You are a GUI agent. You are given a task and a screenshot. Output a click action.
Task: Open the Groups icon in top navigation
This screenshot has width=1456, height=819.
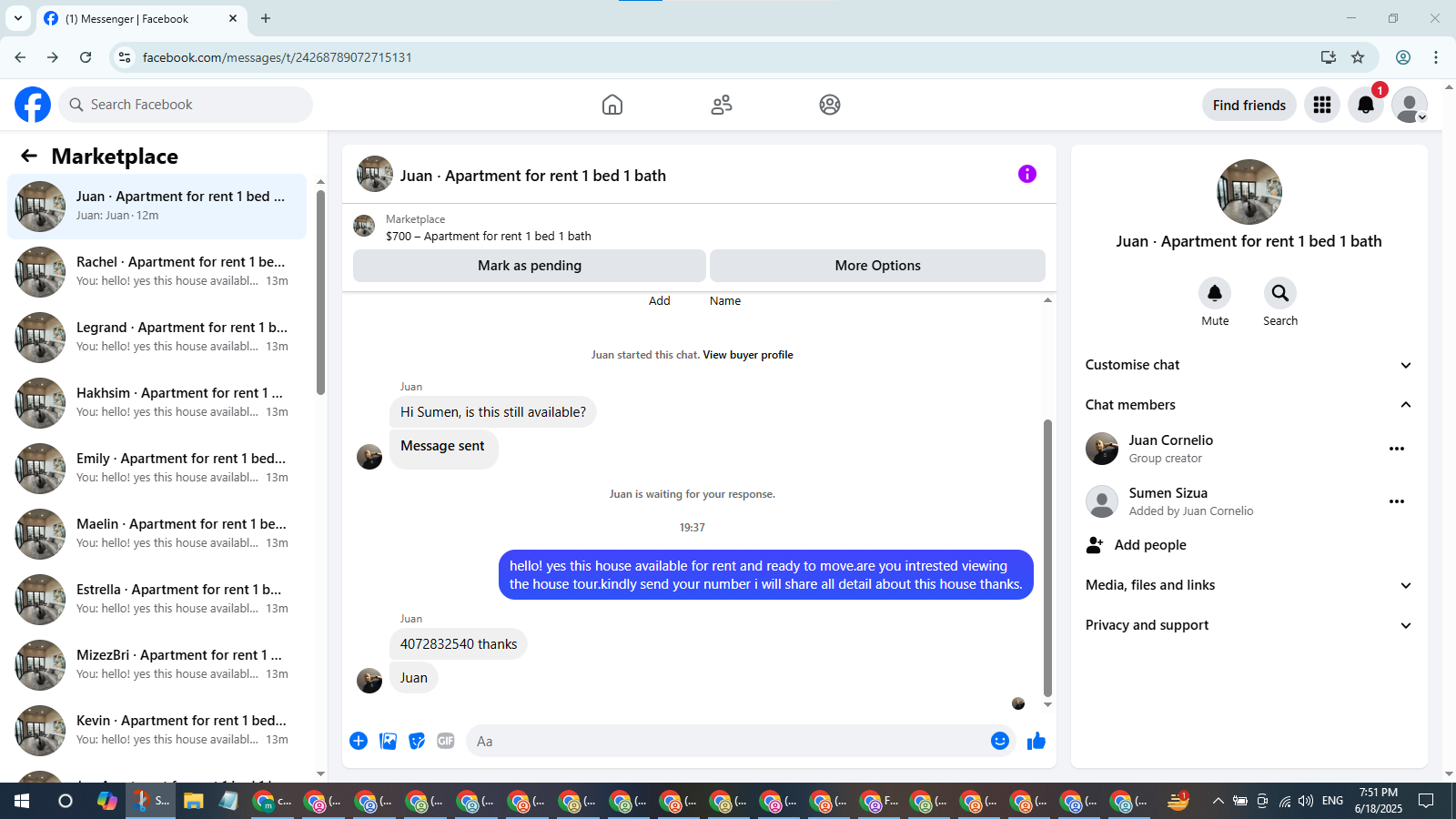pyautogui.click(x=830, y=105)
